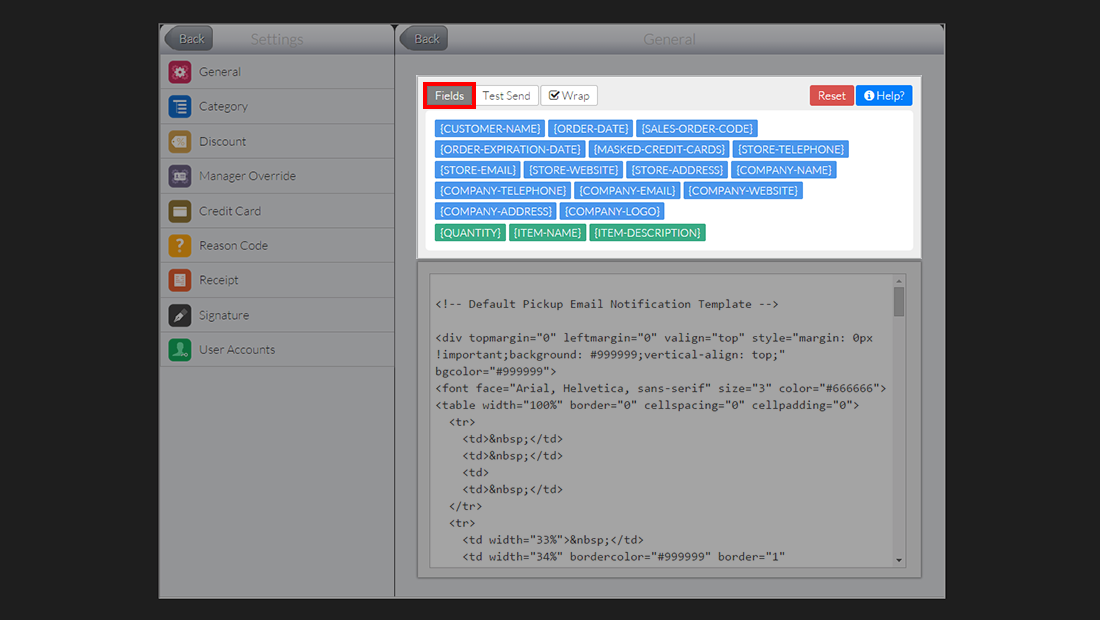
Task: Open the Category list icon
Action: click(180, 107)
